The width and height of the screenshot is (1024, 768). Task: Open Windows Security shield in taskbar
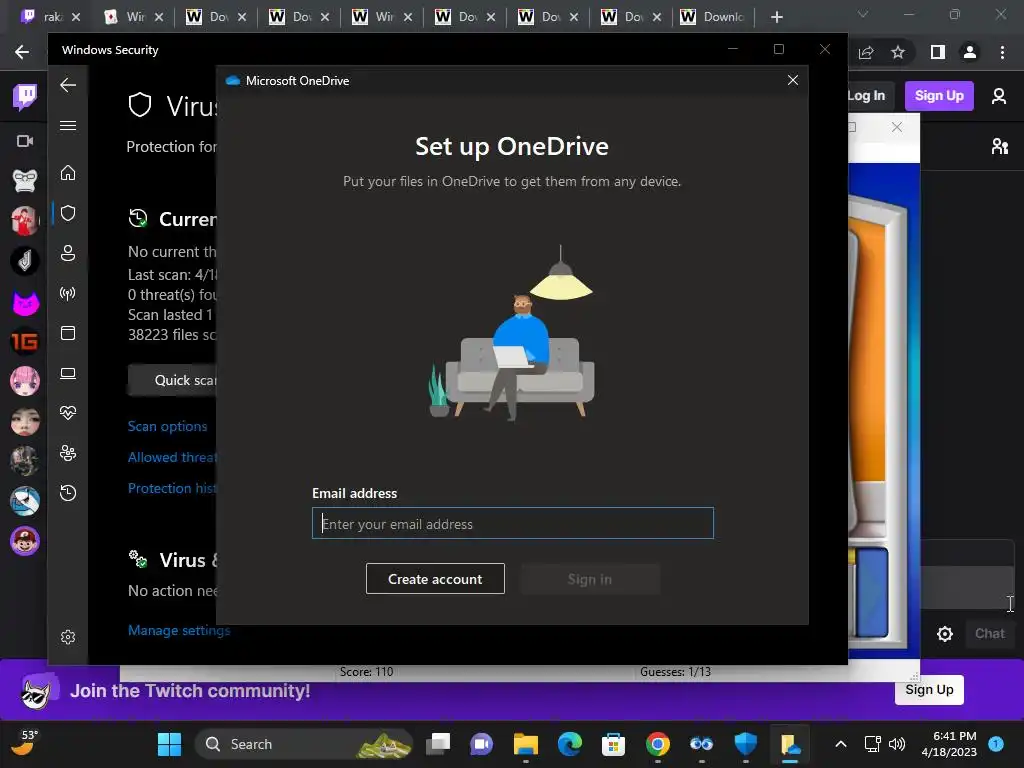(745, 744)
